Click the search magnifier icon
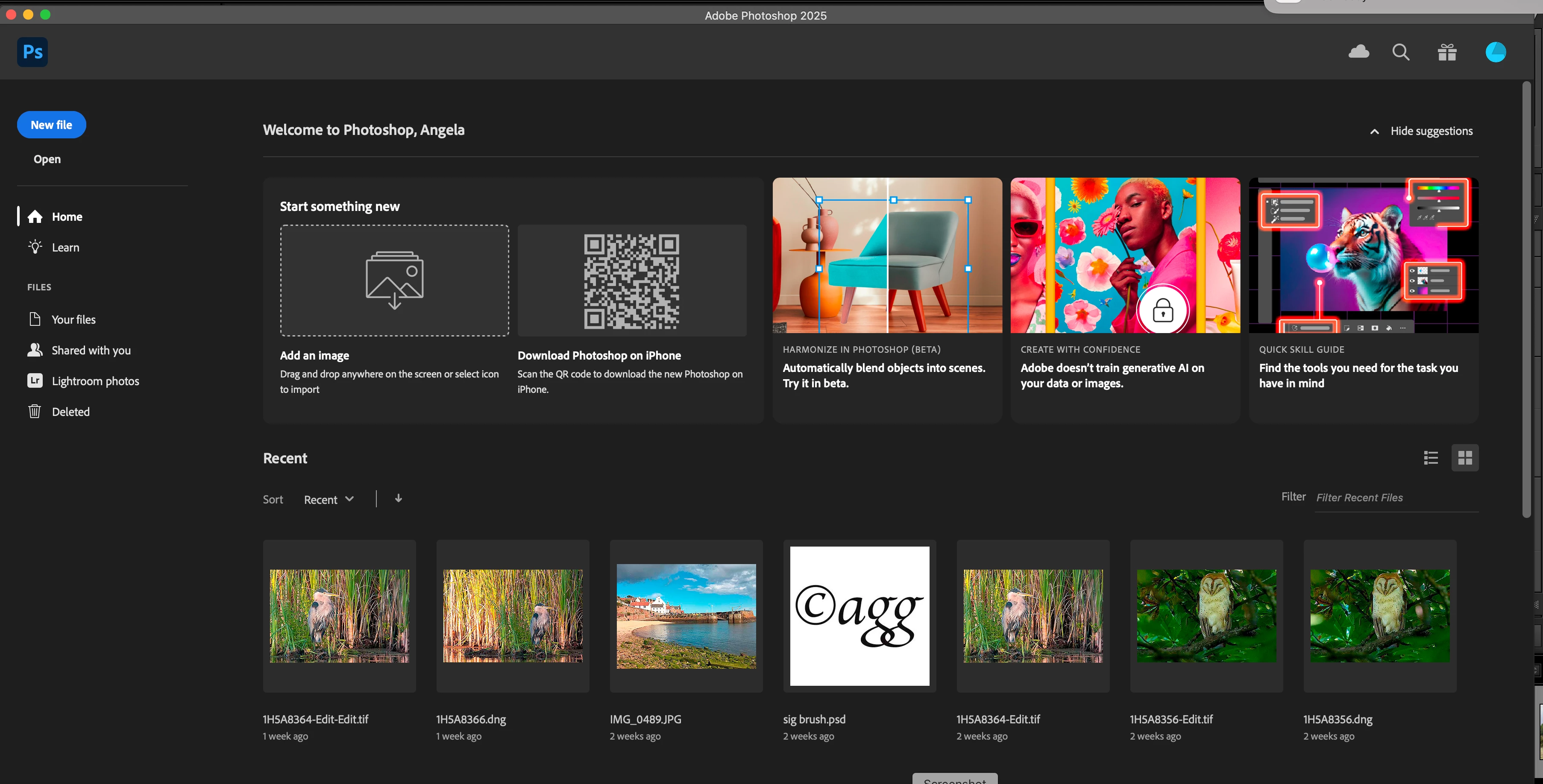 coord(1400,52)
